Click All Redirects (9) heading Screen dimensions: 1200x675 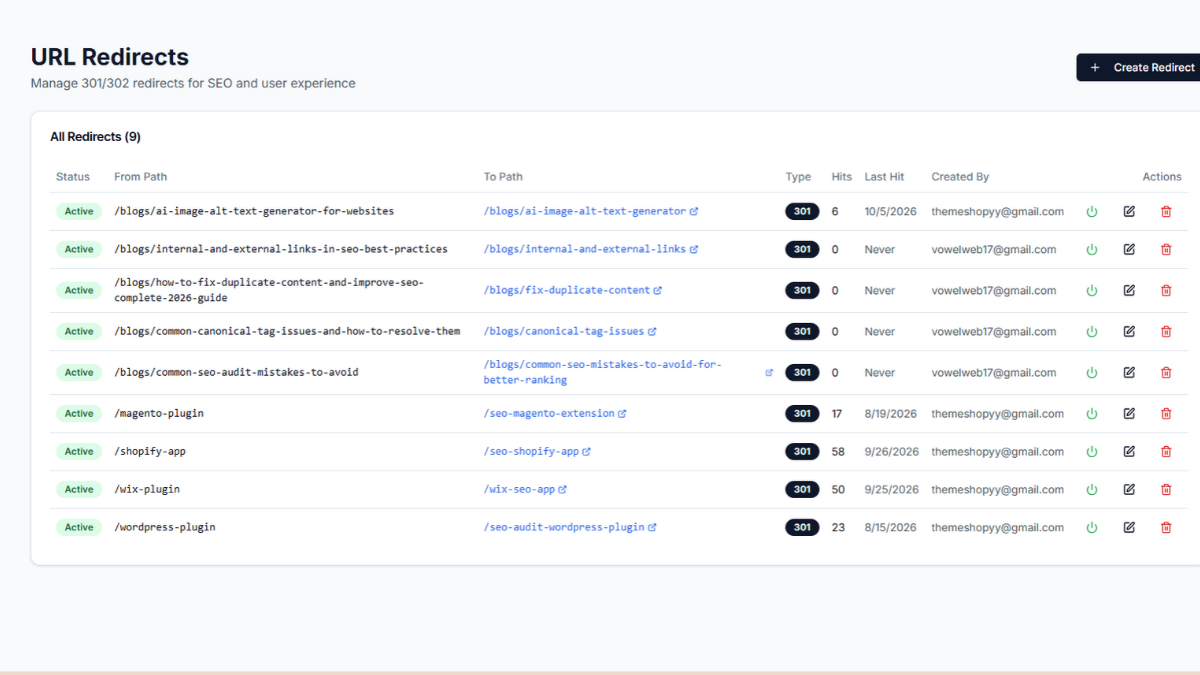pyautogui.click(x=95, y=136)
